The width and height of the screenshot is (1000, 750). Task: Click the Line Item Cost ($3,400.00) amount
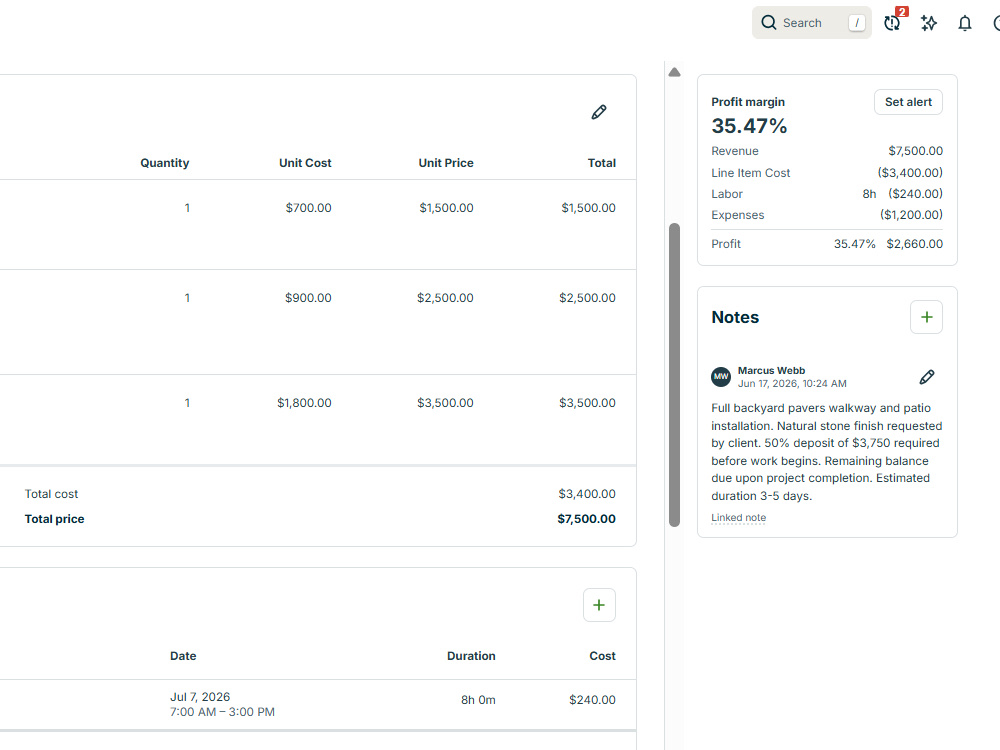click(910, 173)
